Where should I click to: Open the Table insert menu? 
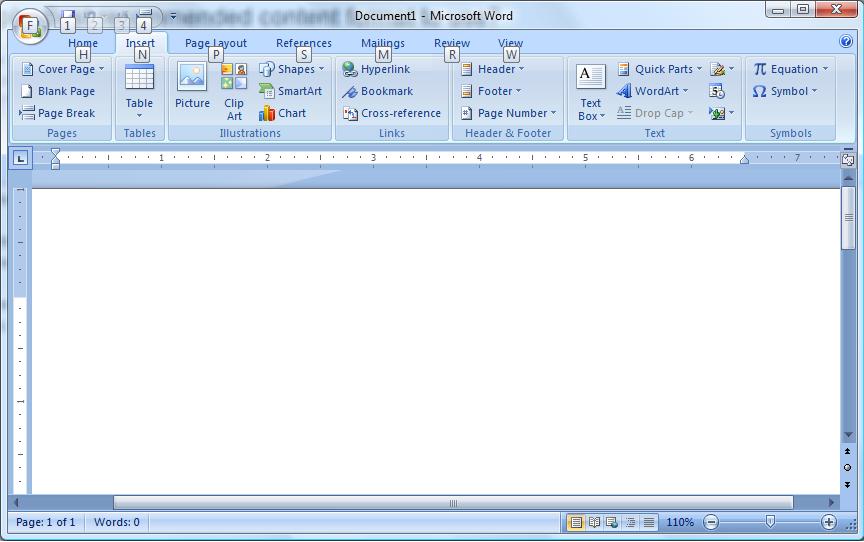click(x=139, y=91)
